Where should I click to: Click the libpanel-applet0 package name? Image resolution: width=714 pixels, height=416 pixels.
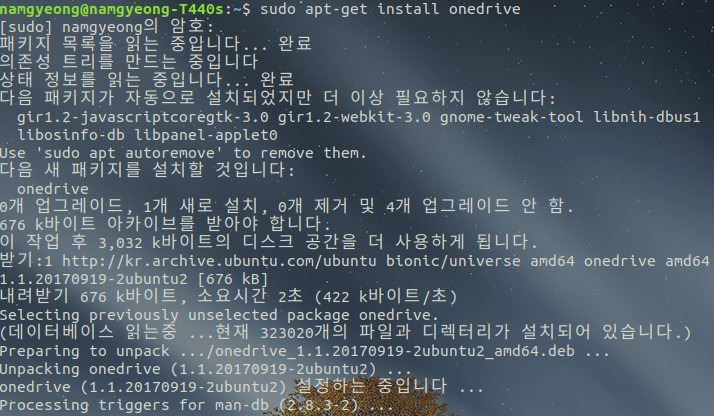(x=206, y=135)
